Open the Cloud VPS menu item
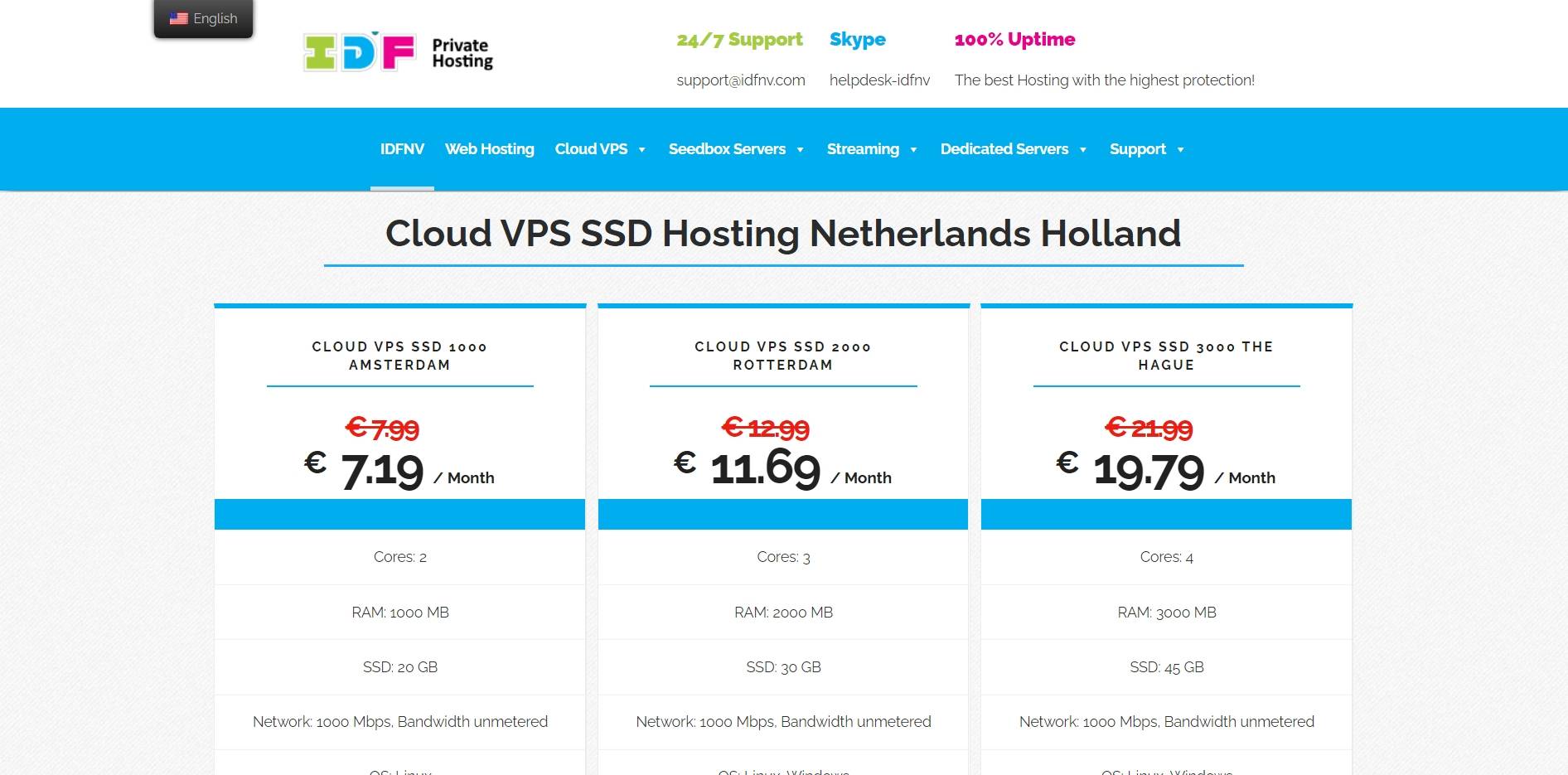This screenshot has height=775, width=1568. tap(591, 149)
